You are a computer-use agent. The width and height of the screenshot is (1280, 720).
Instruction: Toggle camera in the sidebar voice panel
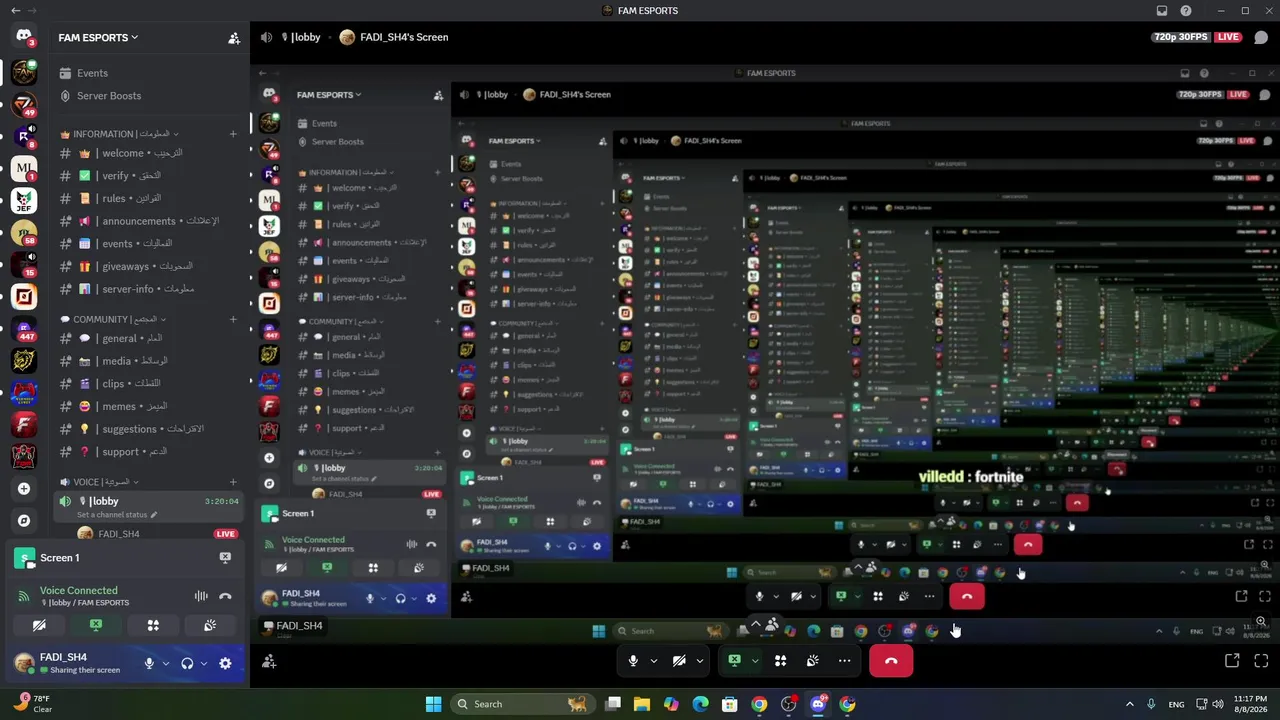click(x=39, y=625)
